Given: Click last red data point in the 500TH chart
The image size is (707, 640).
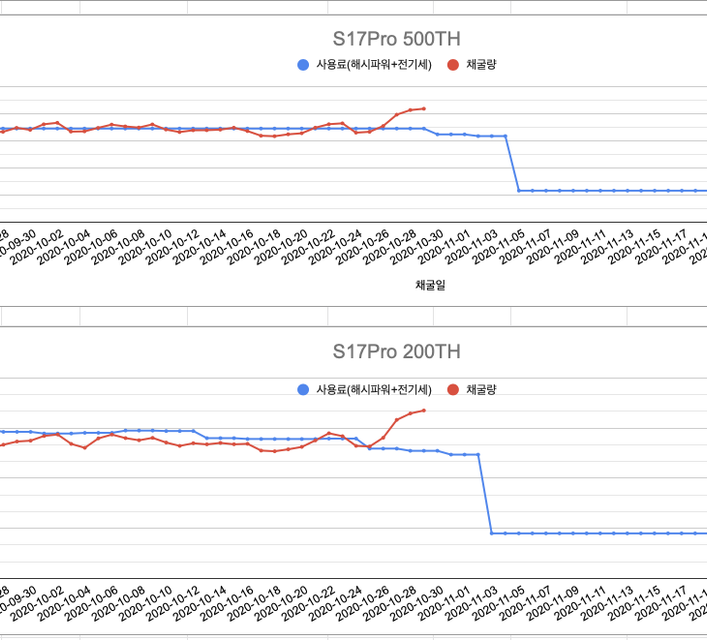Looking at the screenshot, I should pos(424,109).
